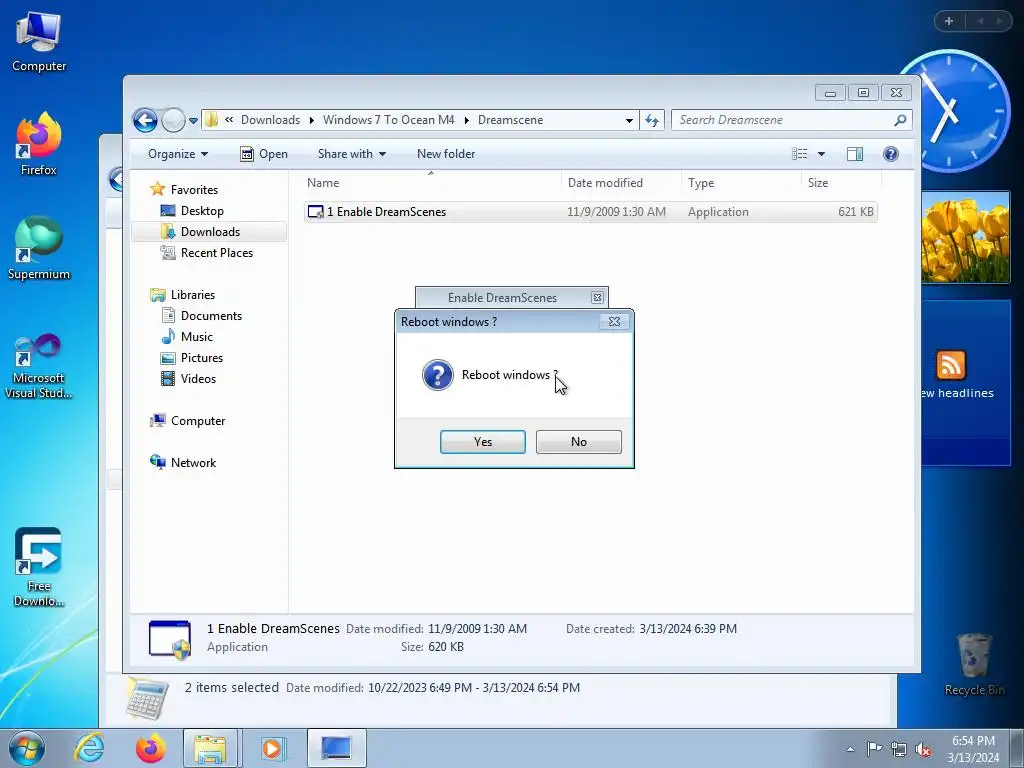Image resolution: width=1024 pixels, height=768 pixels.
Task: Click the muted volume tray icon
Action: pyautogui.click(x=923, y=749)
